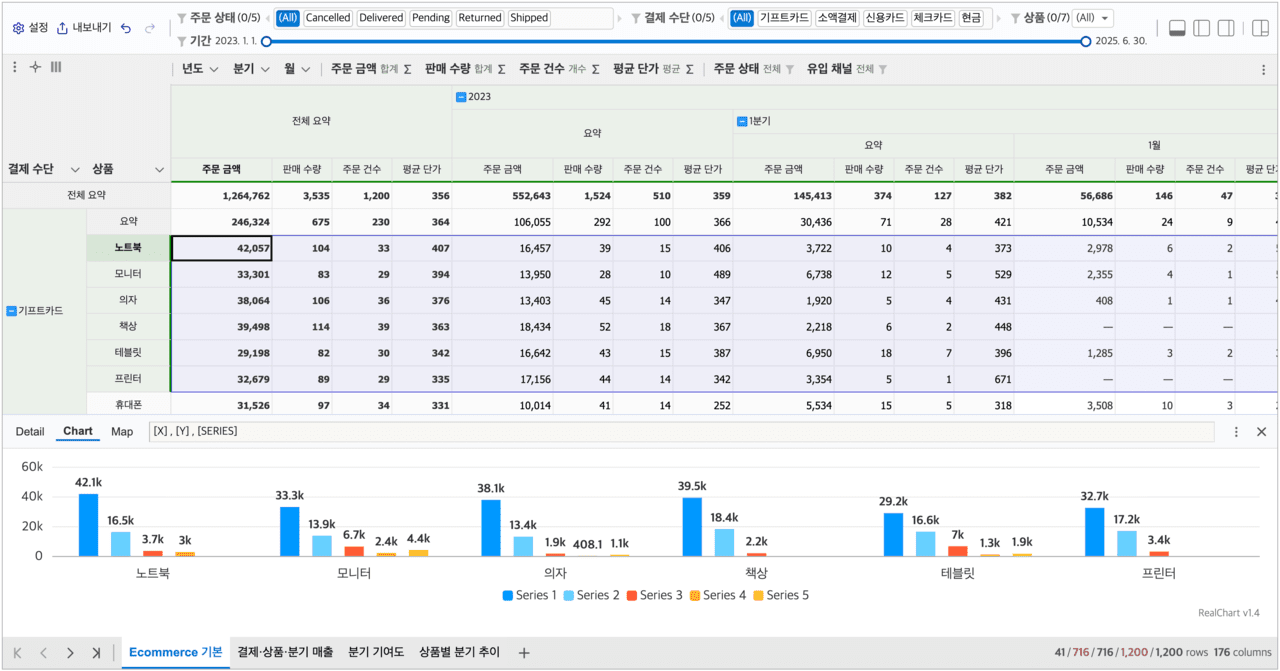
Task: Select the Chart tab
Action: click(77, 431)
